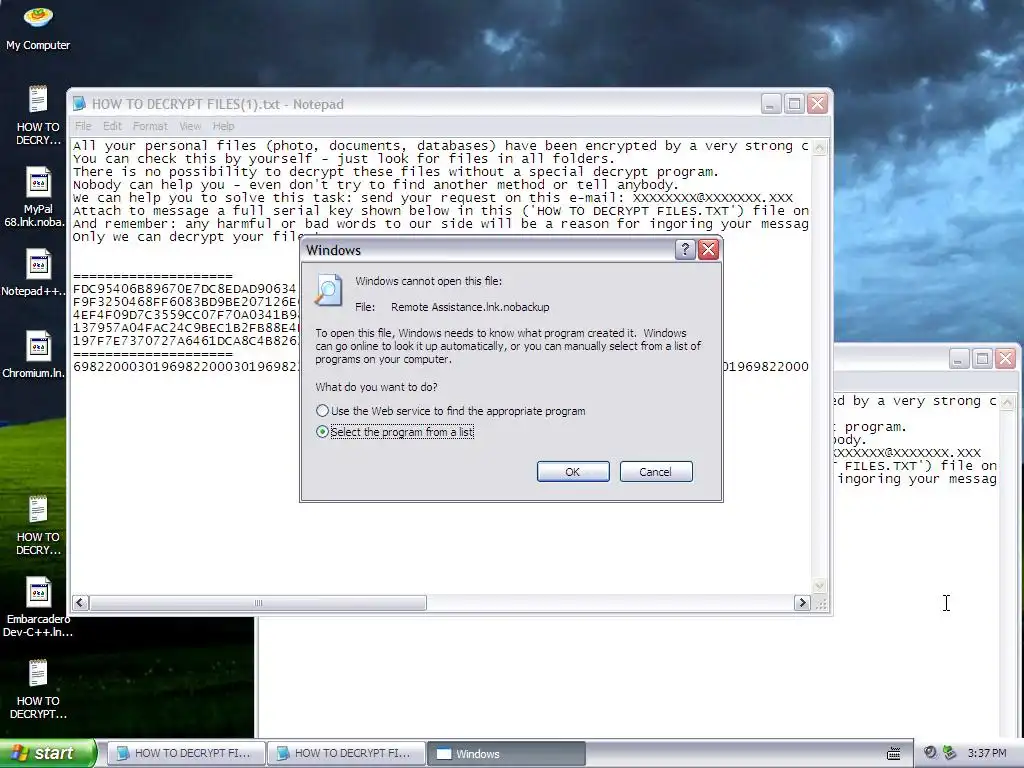
Task: Click the XXXXXXXX@XXXXXXX.XXX e-mail text in front Notepad
Action: click(x=712, y=198)
